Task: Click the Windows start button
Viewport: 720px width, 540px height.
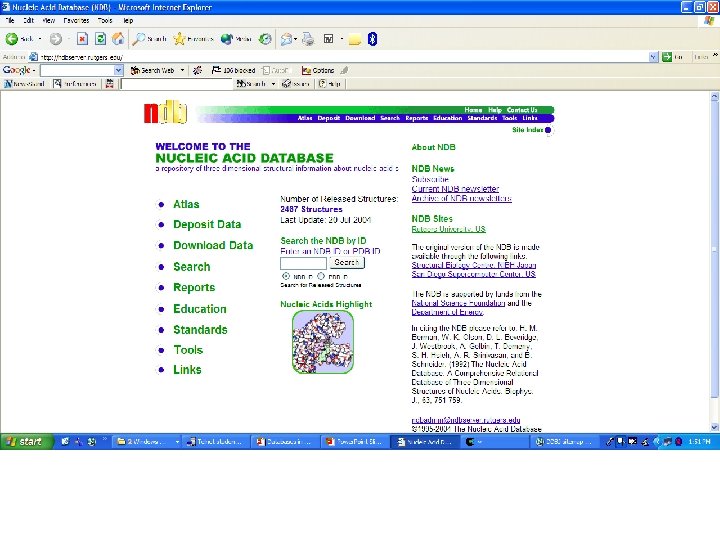Action: (27, 442)
